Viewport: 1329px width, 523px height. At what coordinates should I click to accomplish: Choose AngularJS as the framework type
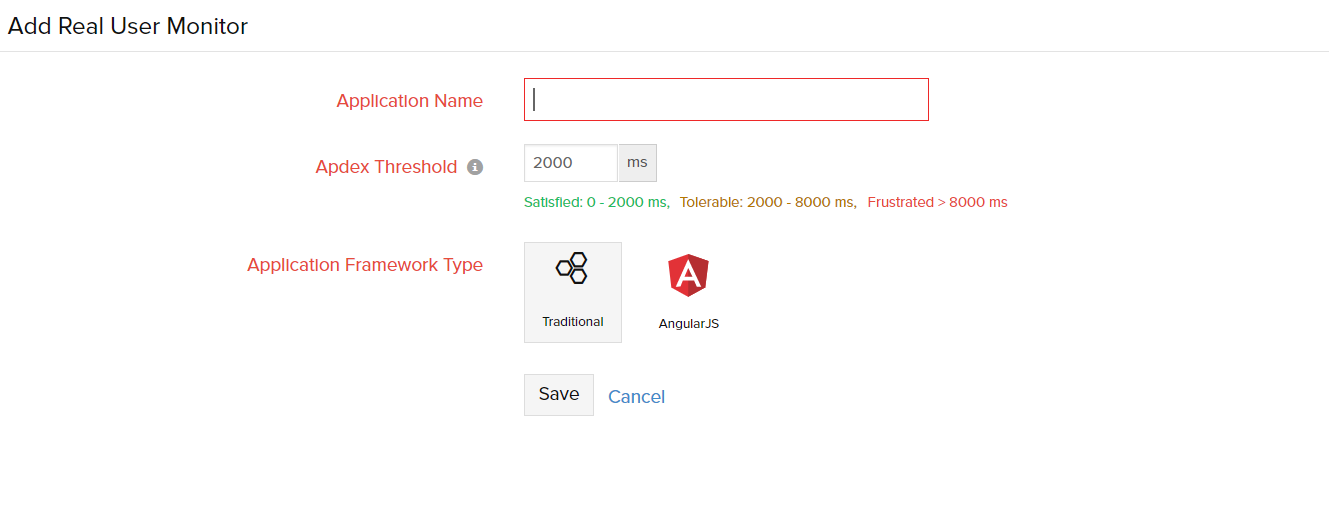click(688, 293)
